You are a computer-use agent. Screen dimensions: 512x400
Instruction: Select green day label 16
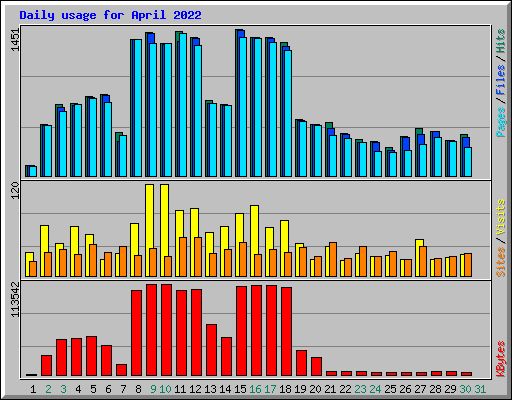tap(255, 389)
